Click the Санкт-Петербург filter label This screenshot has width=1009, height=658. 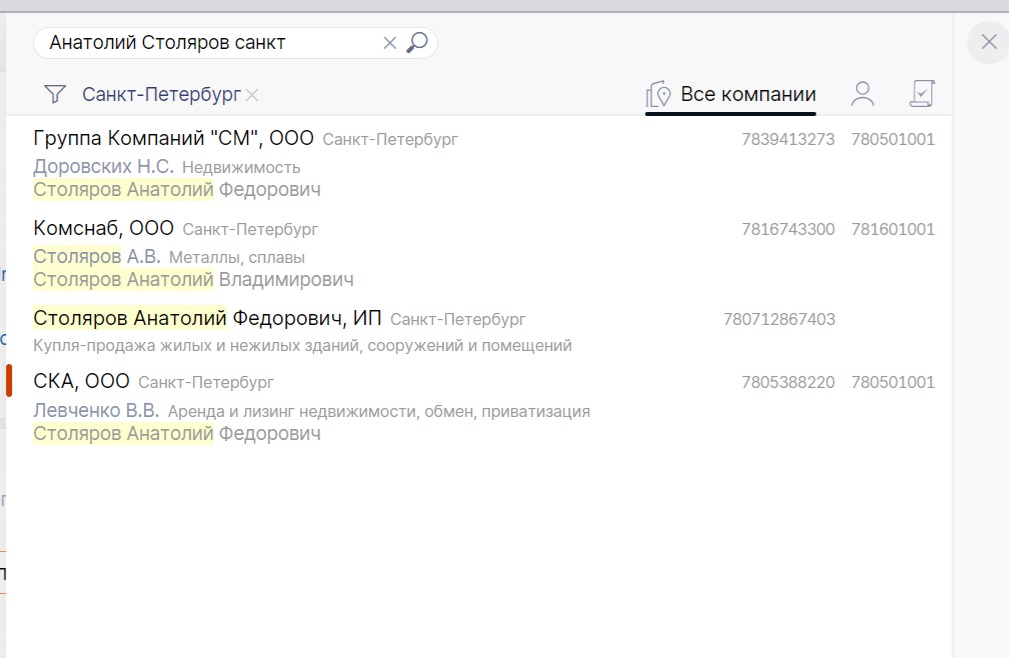(161, 95)
